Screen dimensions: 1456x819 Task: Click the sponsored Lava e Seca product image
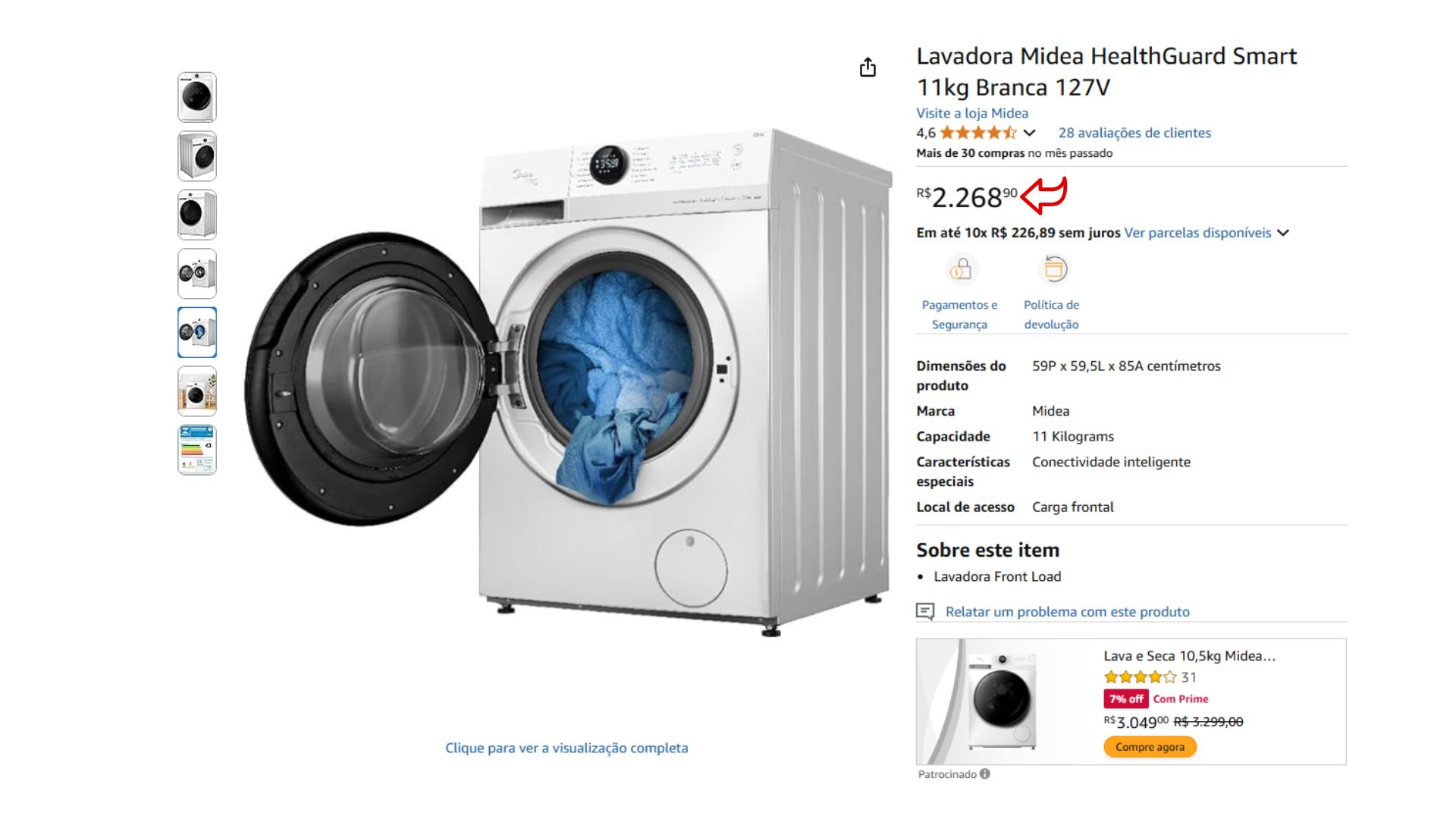(x=1002, y=702)
